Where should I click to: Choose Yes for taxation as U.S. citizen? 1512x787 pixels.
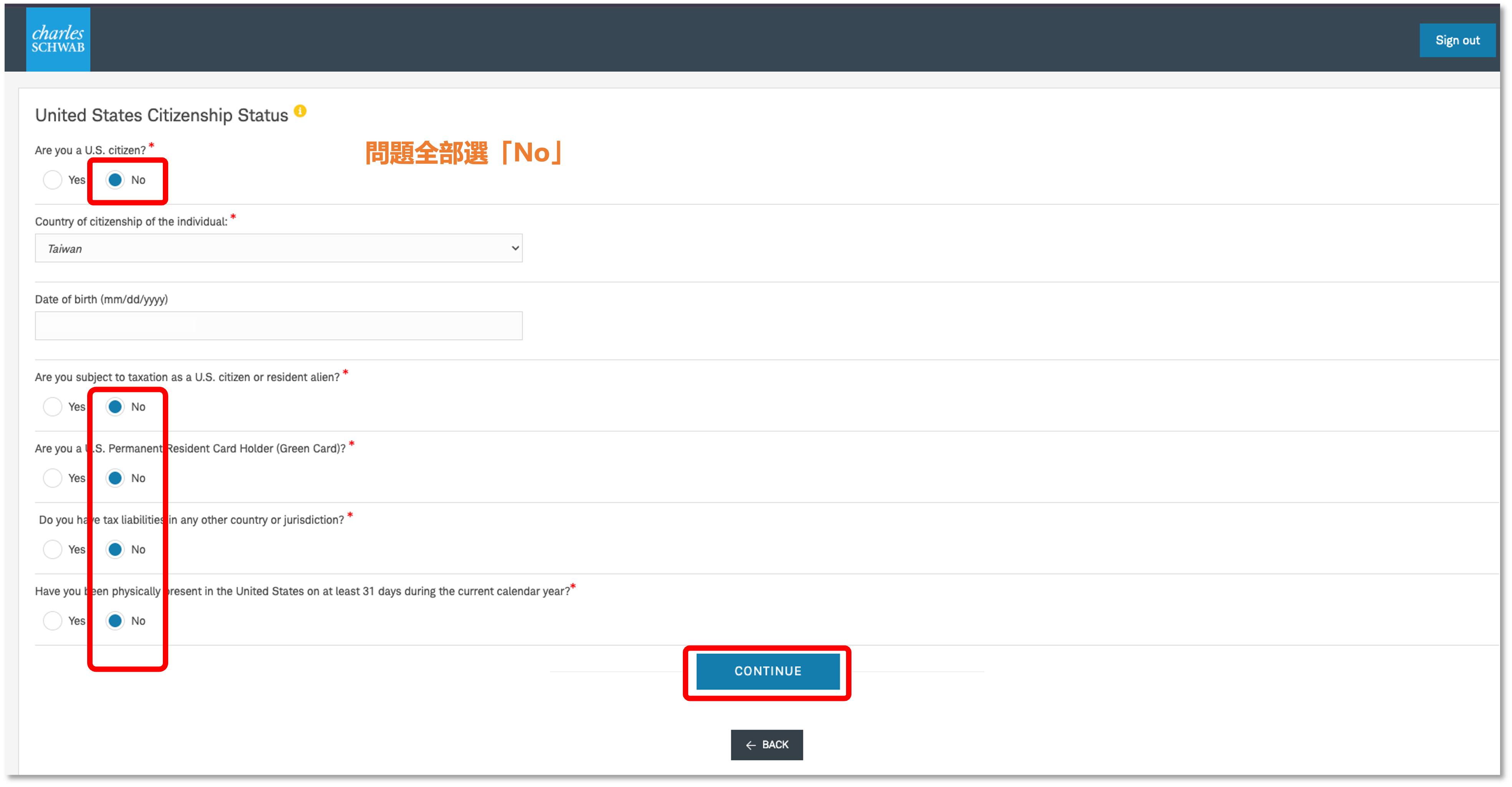coord(53,407)
